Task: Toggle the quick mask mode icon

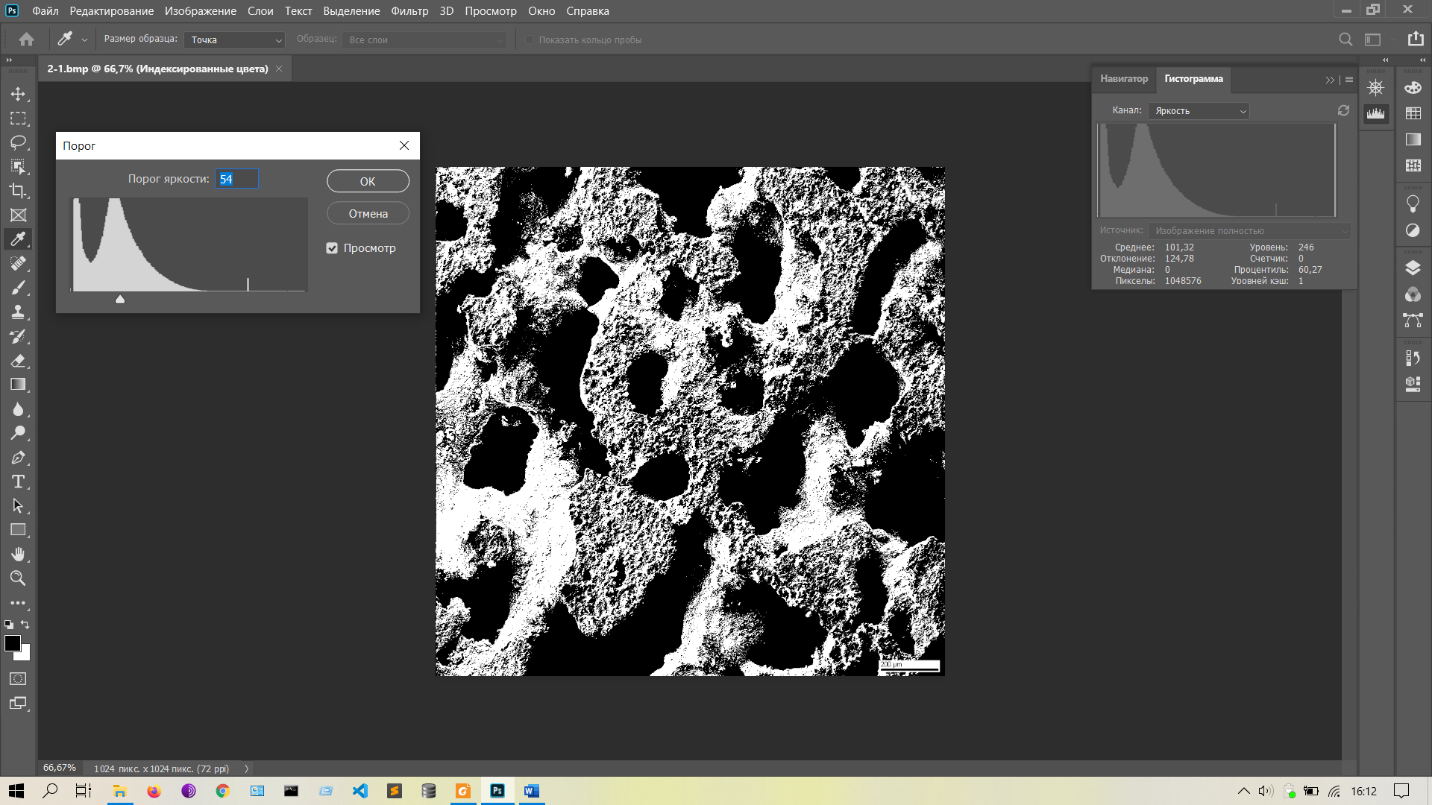Action: coord(18,678)
